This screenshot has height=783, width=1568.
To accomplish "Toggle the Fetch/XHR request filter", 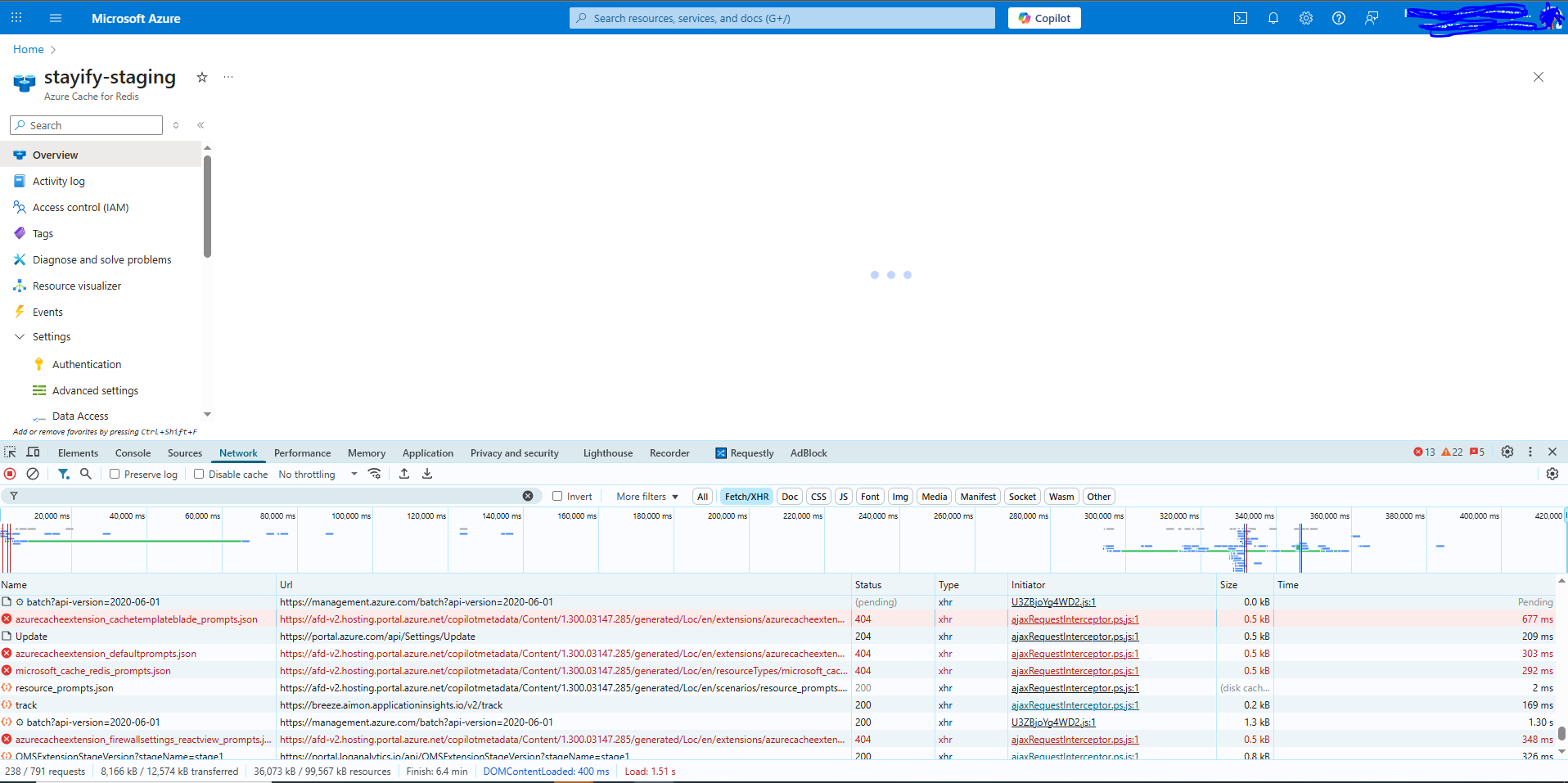I will point(746,497).
